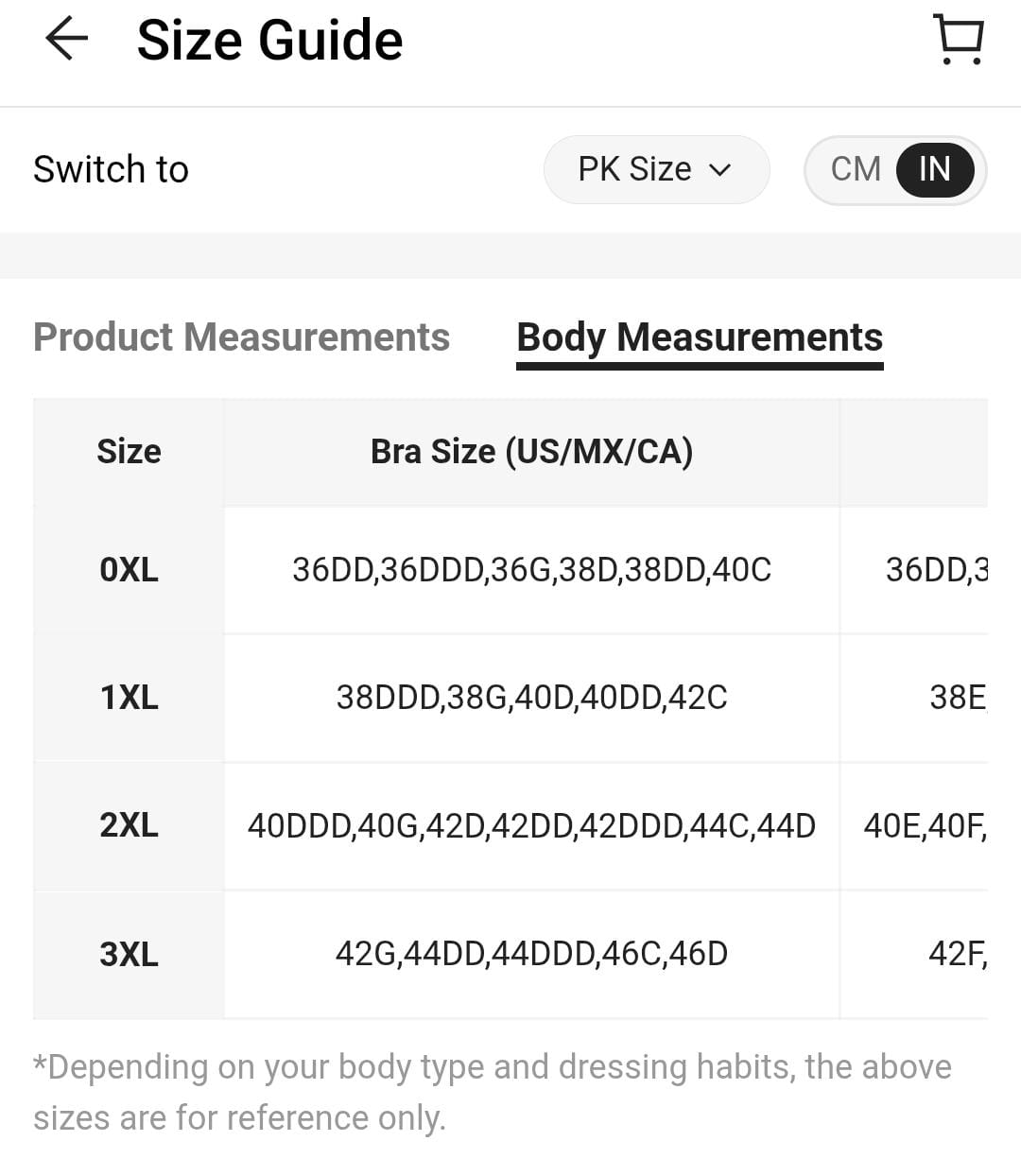This screenshot has width=1021, height=1176.
Task: Select the 2XL size row
Action: pos(510,825)
